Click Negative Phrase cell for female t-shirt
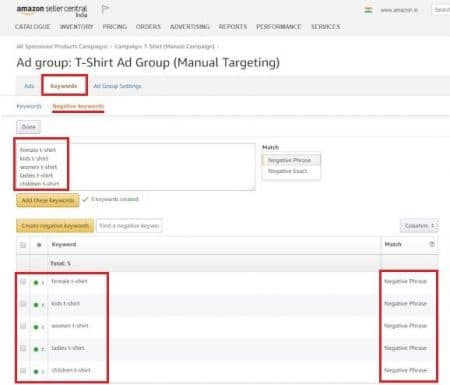 click(405, 281)
